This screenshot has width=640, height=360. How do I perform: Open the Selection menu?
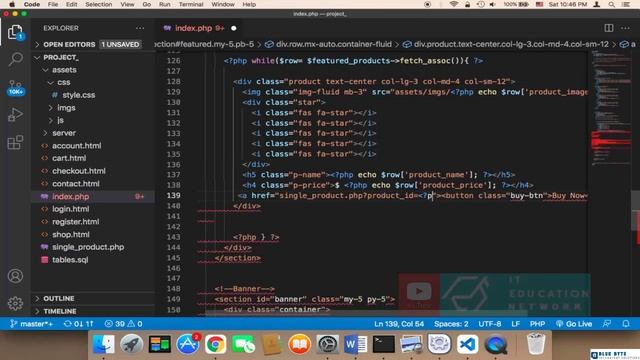(x=98, y=4)
